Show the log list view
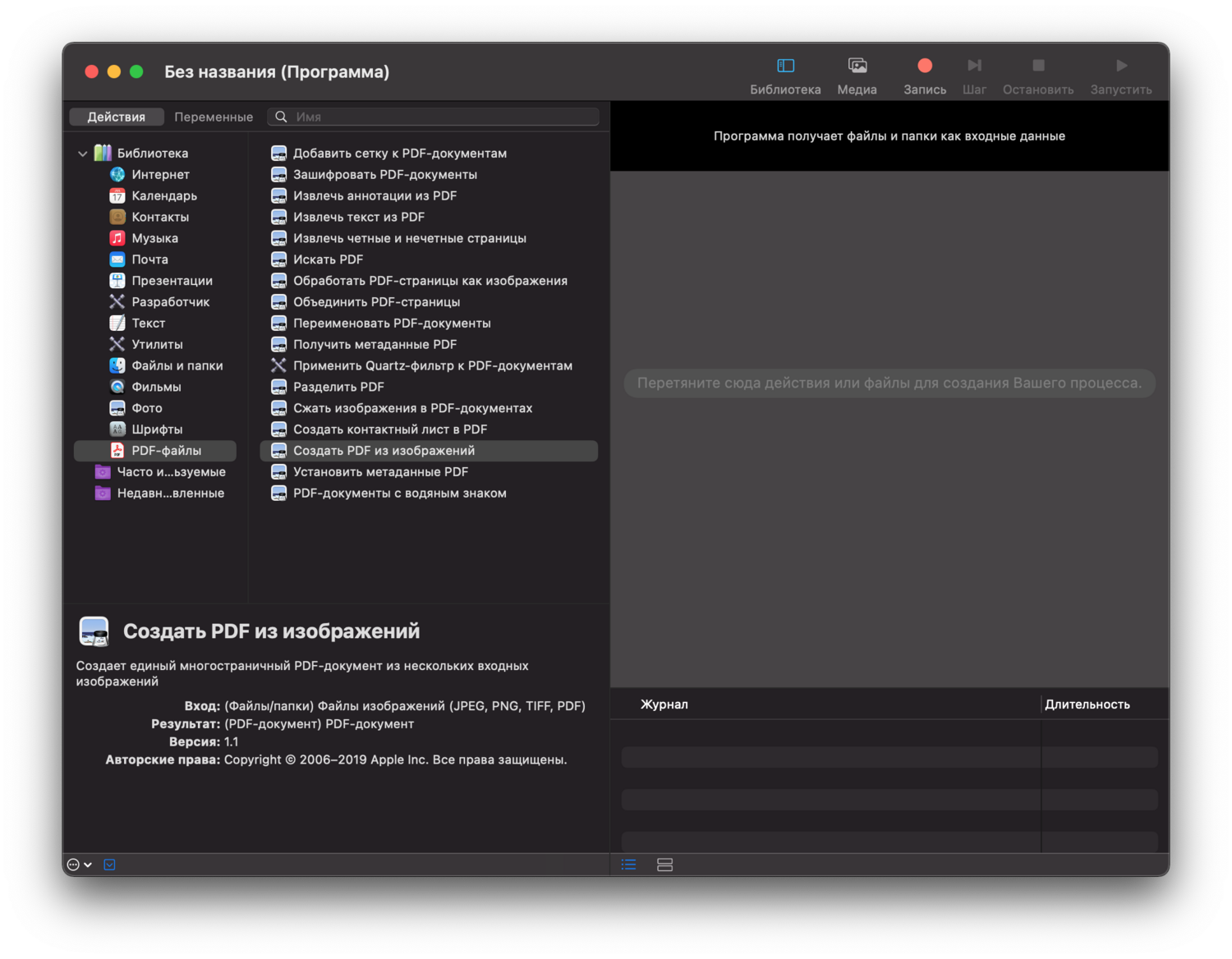This screenshot has height=959, width=1232. pyautogui.click(x=629, y=865)
